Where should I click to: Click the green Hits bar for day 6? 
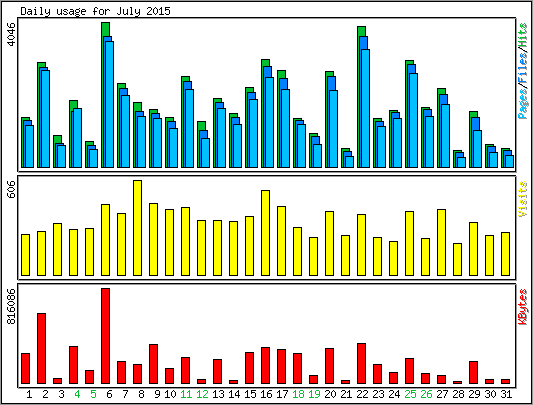click(x=105, y=29)
